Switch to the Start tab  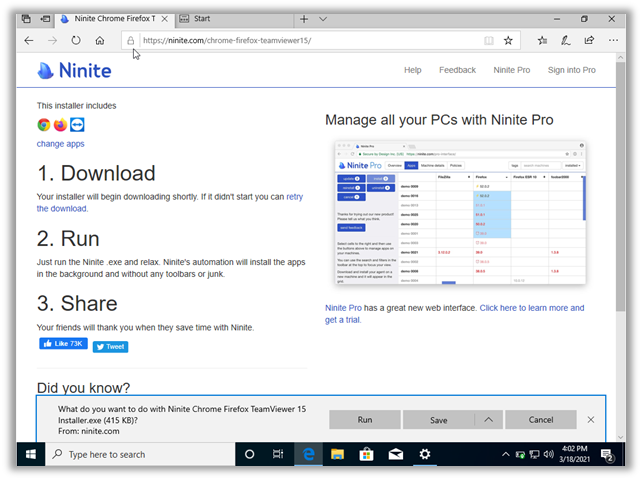click(236, 19)
